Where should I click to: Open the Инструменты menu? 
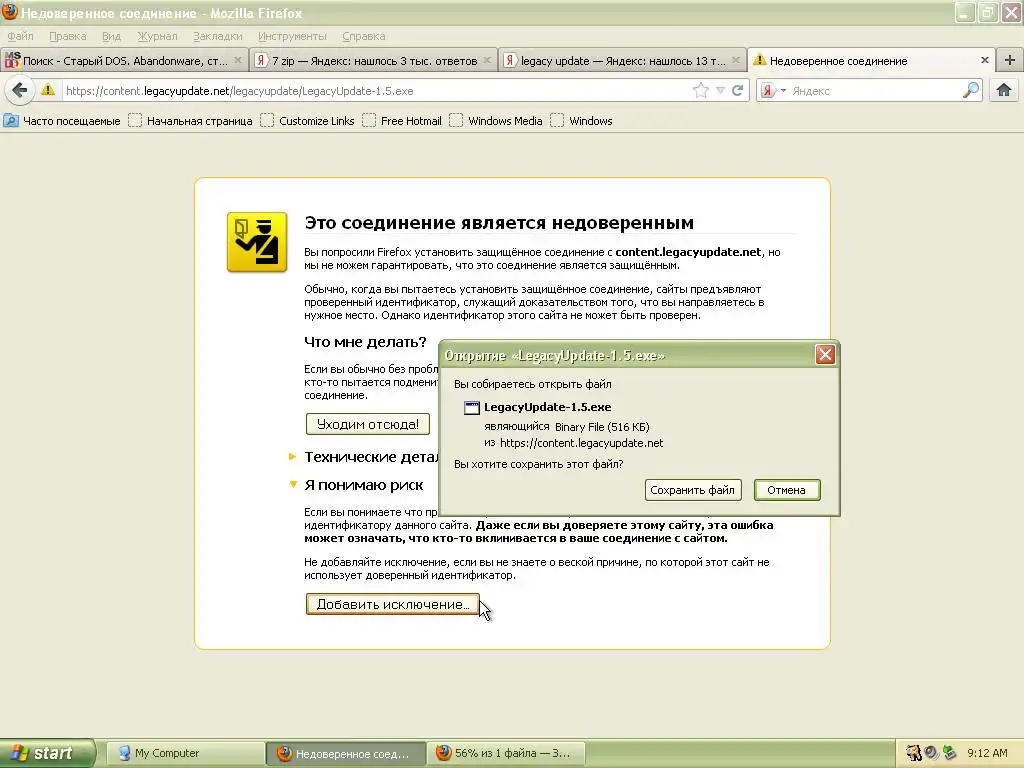[x=292, y=36]
